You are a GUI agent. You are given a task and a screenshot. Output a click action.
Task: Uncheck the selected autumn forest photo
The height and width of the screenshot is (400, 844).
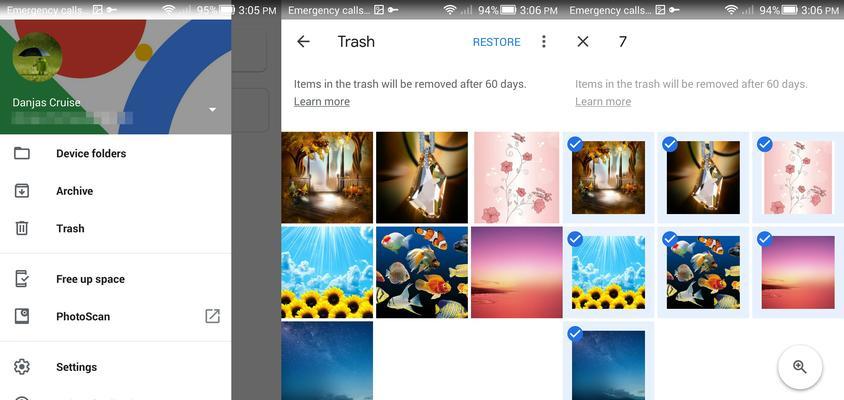coord(575,144)
